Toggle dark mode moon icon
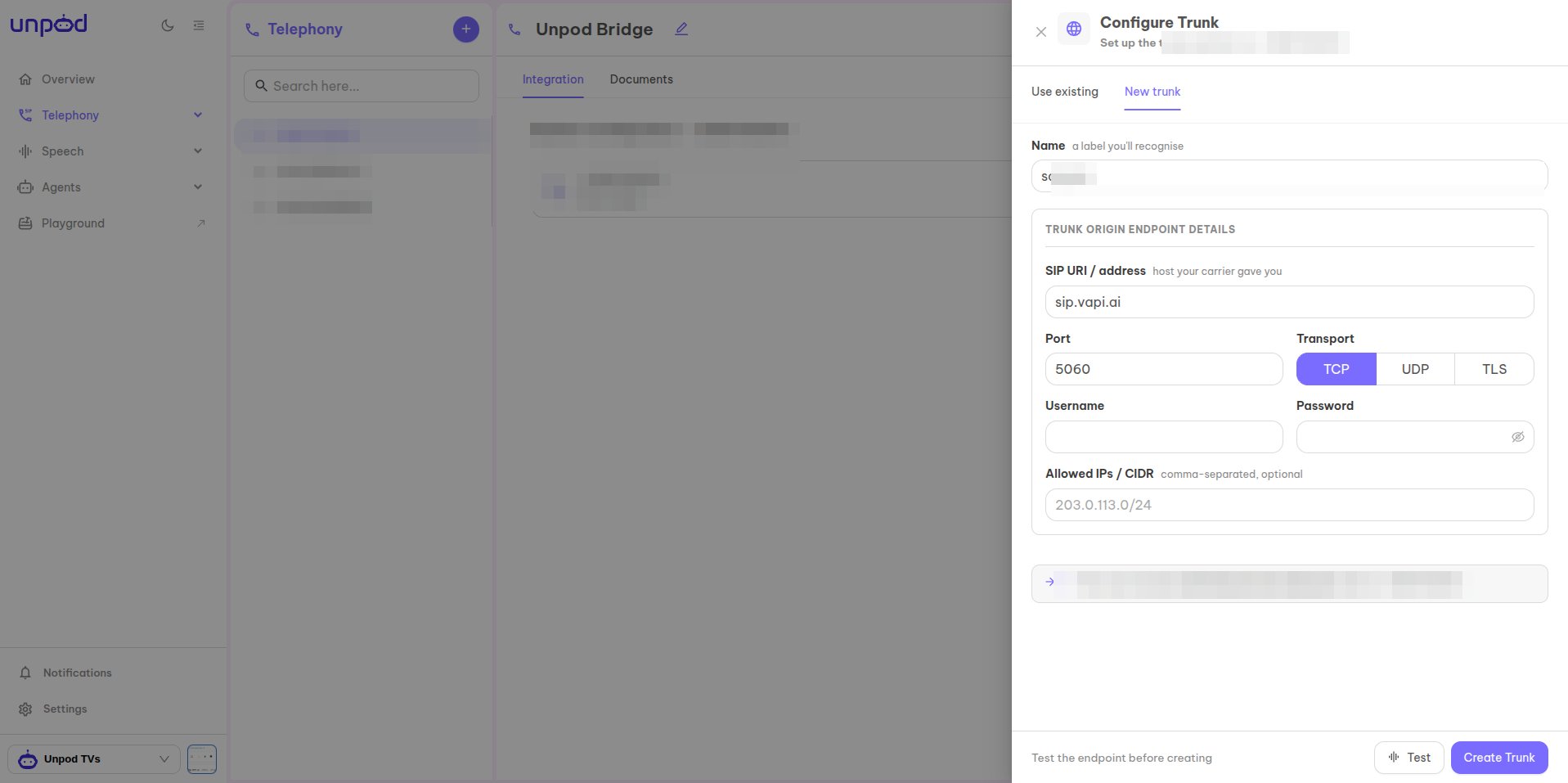 tap(168, 25)
